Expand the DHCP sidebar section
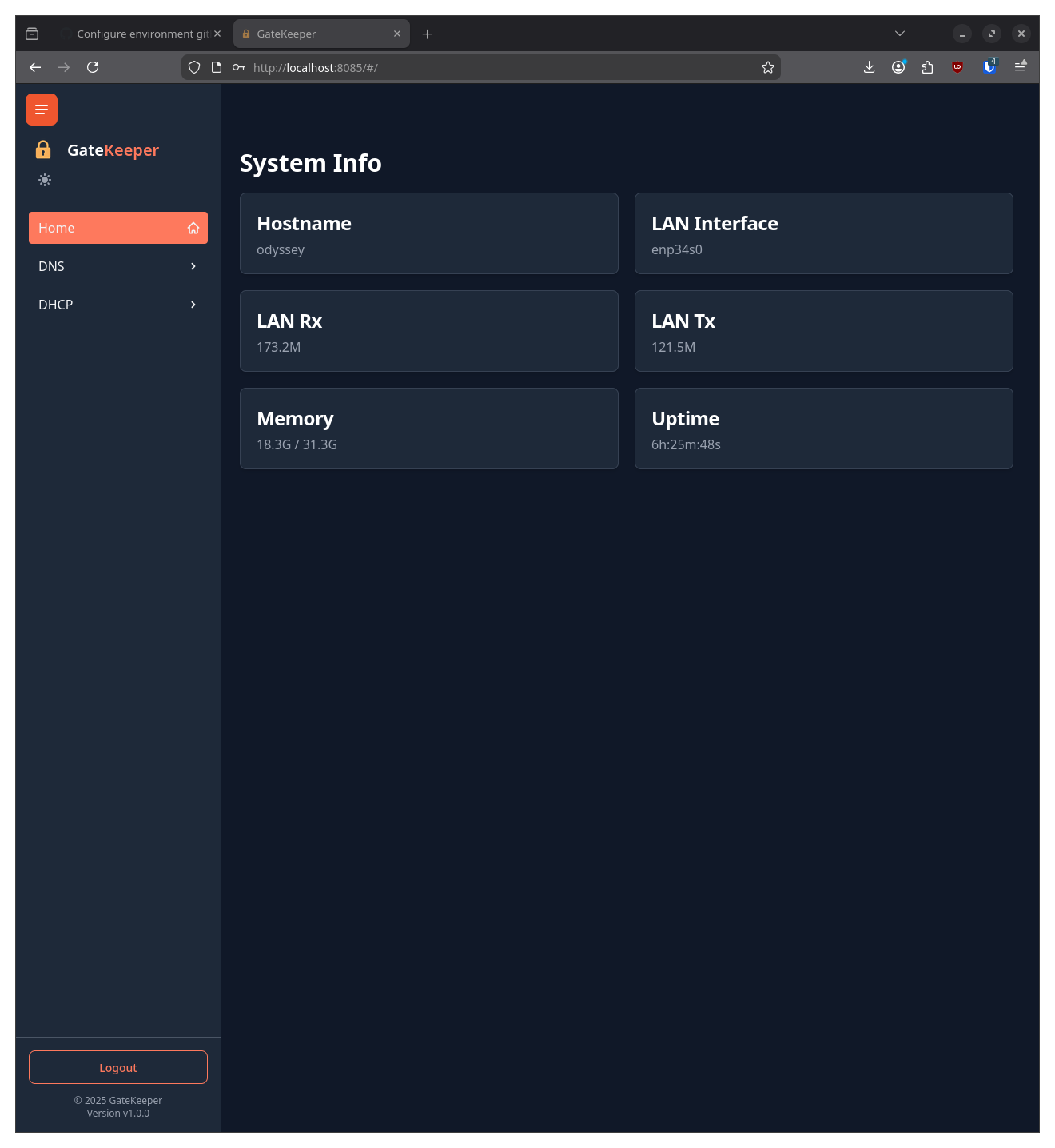The width and height of the screenshot is (1055, 1148). pyautogui.click(x=117, y=305)
